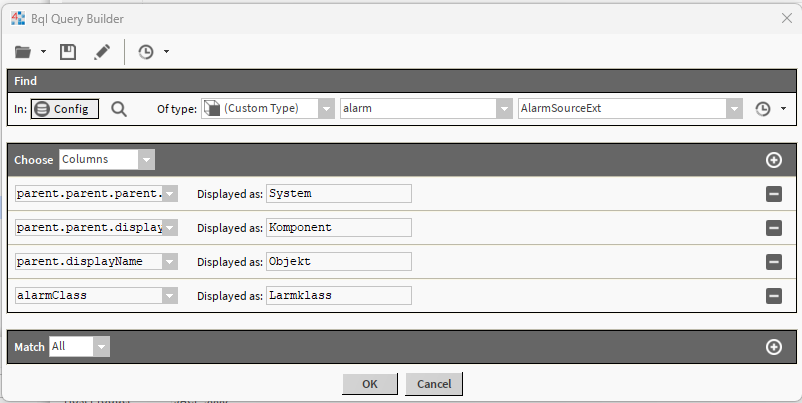Screen dimensions: 802x403
Task: Remove the Larmklass column row
Action: coord(773,296)
